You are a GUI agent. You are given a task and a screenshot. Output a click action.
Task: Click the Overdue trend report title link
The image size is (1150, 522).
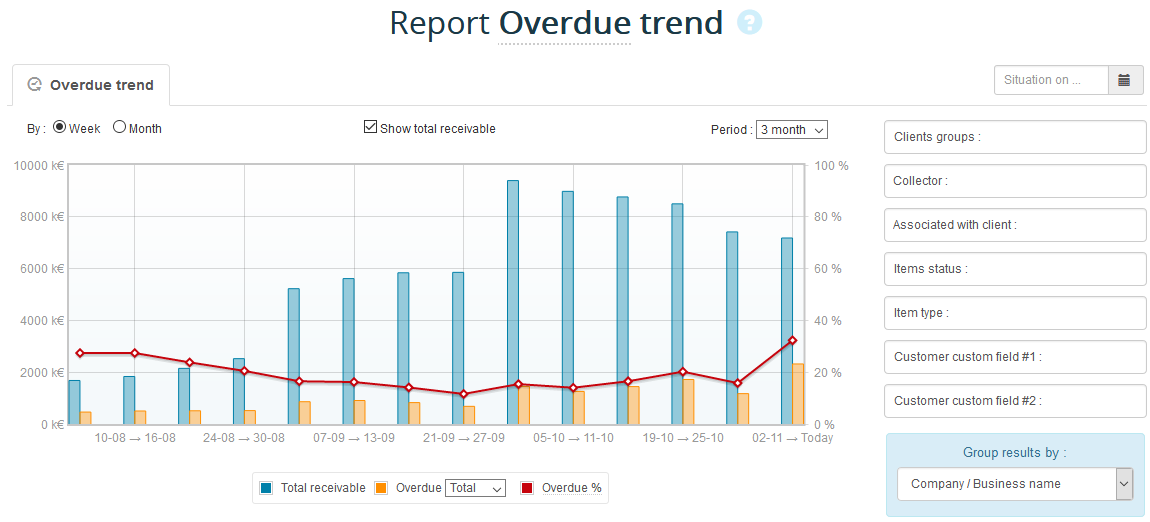610,23
